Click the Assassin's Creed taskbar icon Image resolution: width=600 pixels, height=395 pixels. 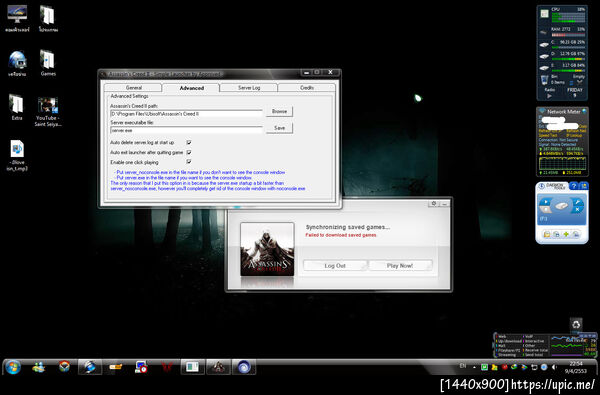[x=218, y=367]
